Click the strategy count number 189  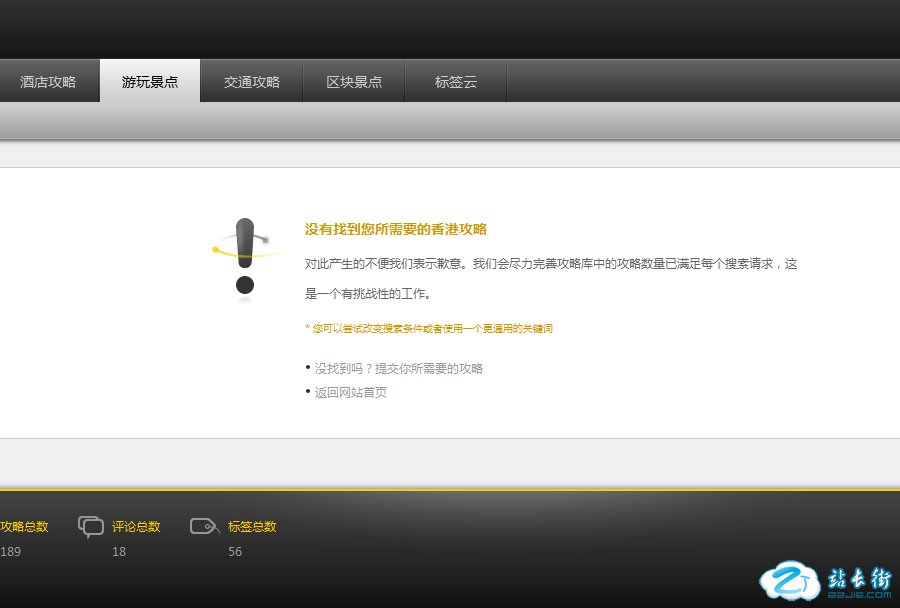pos(10,552)
